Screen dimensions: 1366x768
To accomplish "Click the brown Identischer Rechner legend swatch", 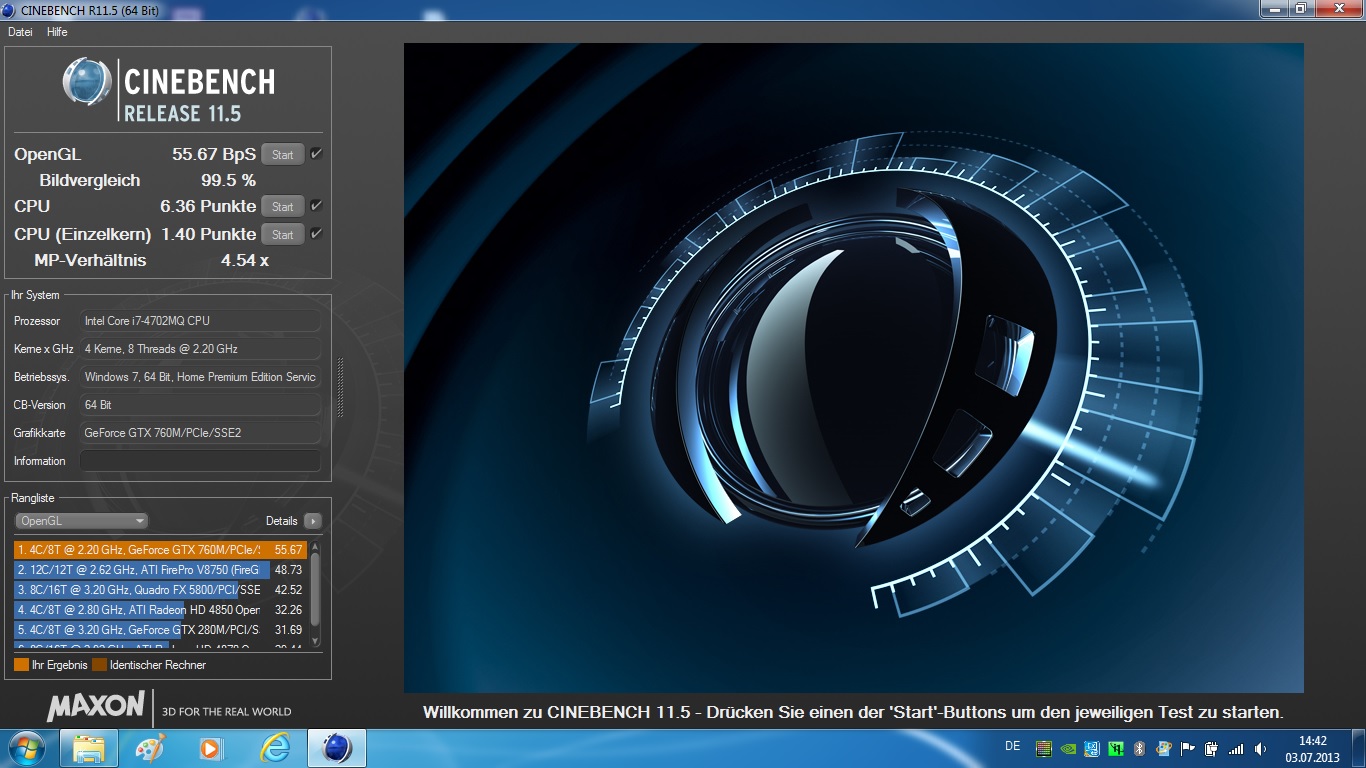I will pos(100,665).
